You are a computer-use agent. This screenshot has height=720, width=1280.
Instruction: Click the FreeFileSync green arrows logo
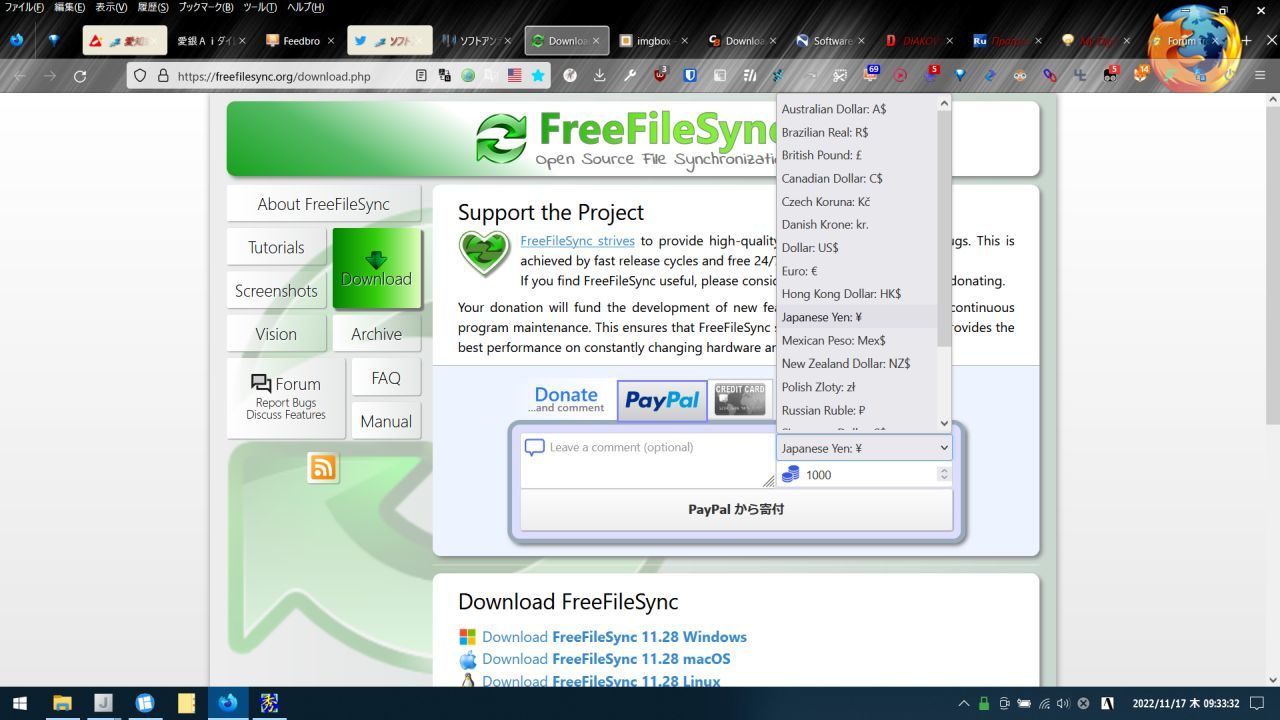click(501, 139)
